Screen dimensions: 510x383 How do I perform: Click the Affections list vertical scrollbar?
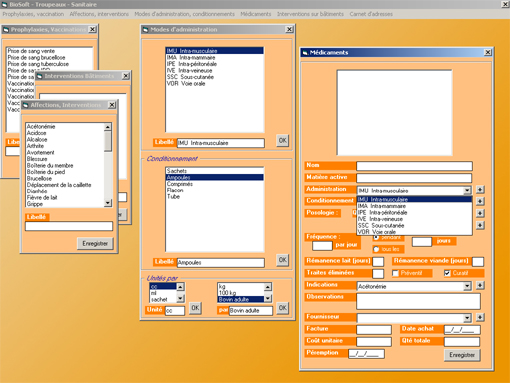pyautogui.click(x=108, y=165)
